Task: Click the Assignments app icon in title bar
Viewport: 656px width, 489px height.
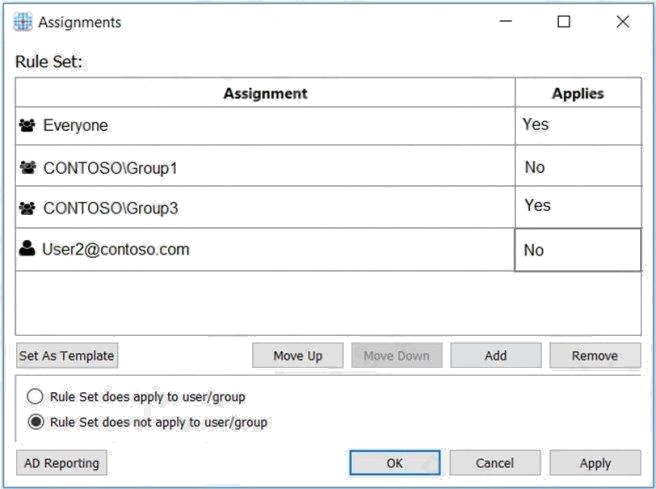Action: pos(23,22)
